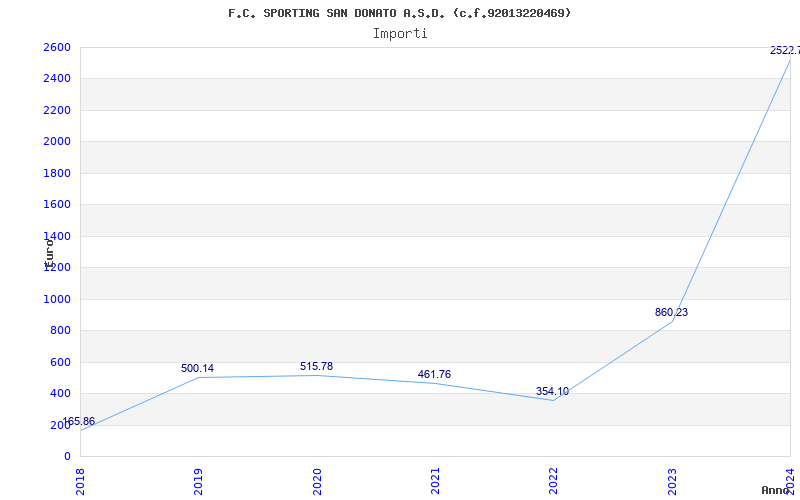
Task: Click the Anno x-axis title
Action: coord(776,490)
